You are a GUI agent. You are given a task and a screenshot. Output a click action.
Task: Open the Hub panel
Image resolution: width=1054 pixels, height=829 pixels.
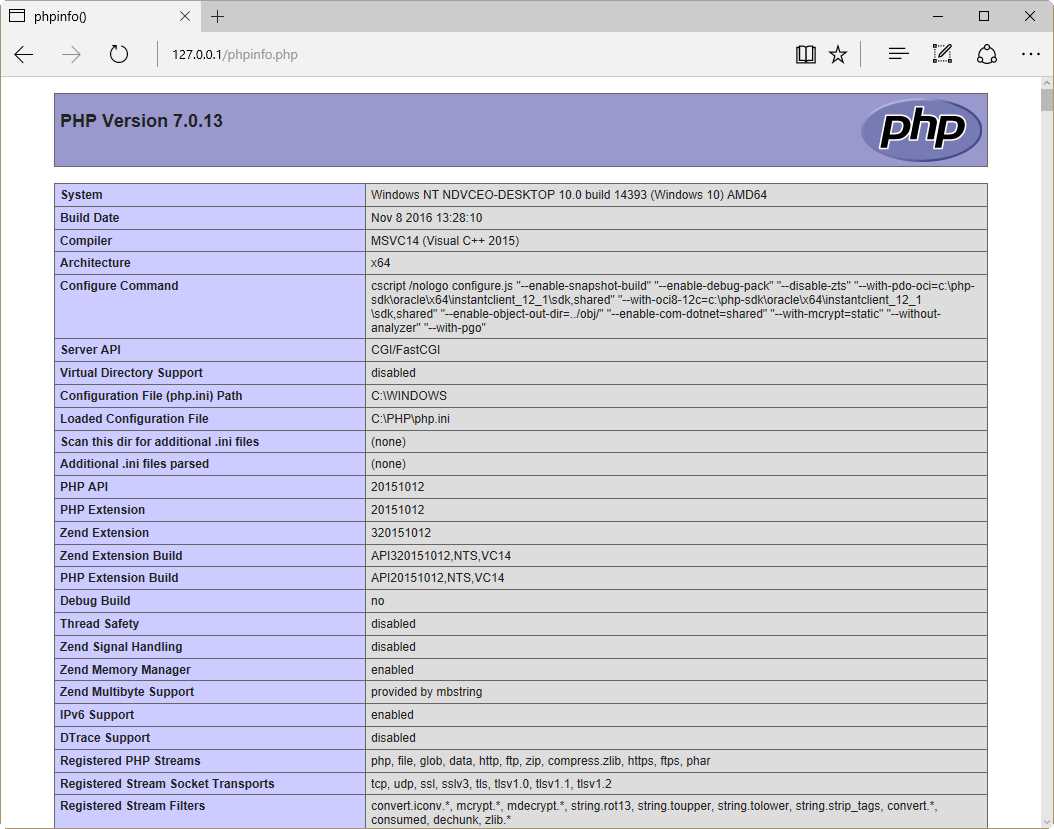pyautogui.click(x=898, y=54)
